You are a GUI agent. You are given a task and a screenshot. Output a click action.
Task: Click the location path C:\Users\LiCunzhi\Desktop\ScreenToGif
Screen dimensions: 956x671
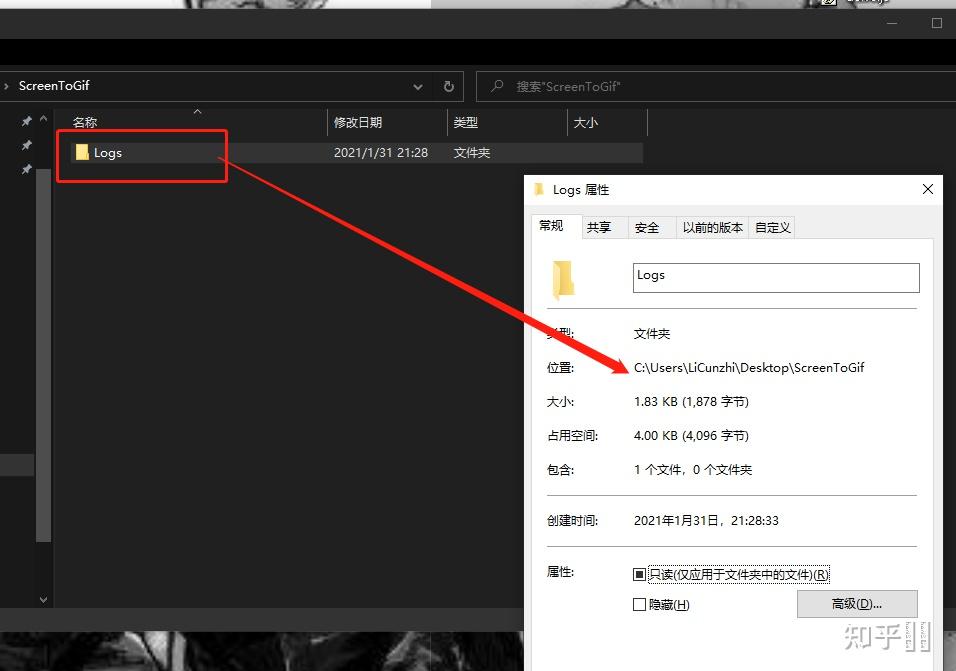click(x=749, y=367)
